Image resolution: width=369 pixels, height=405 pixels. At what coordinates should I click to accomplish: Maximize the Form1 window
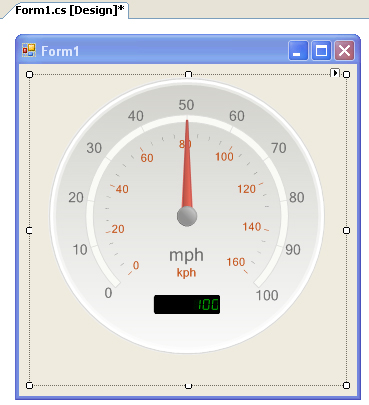[321, 51]
